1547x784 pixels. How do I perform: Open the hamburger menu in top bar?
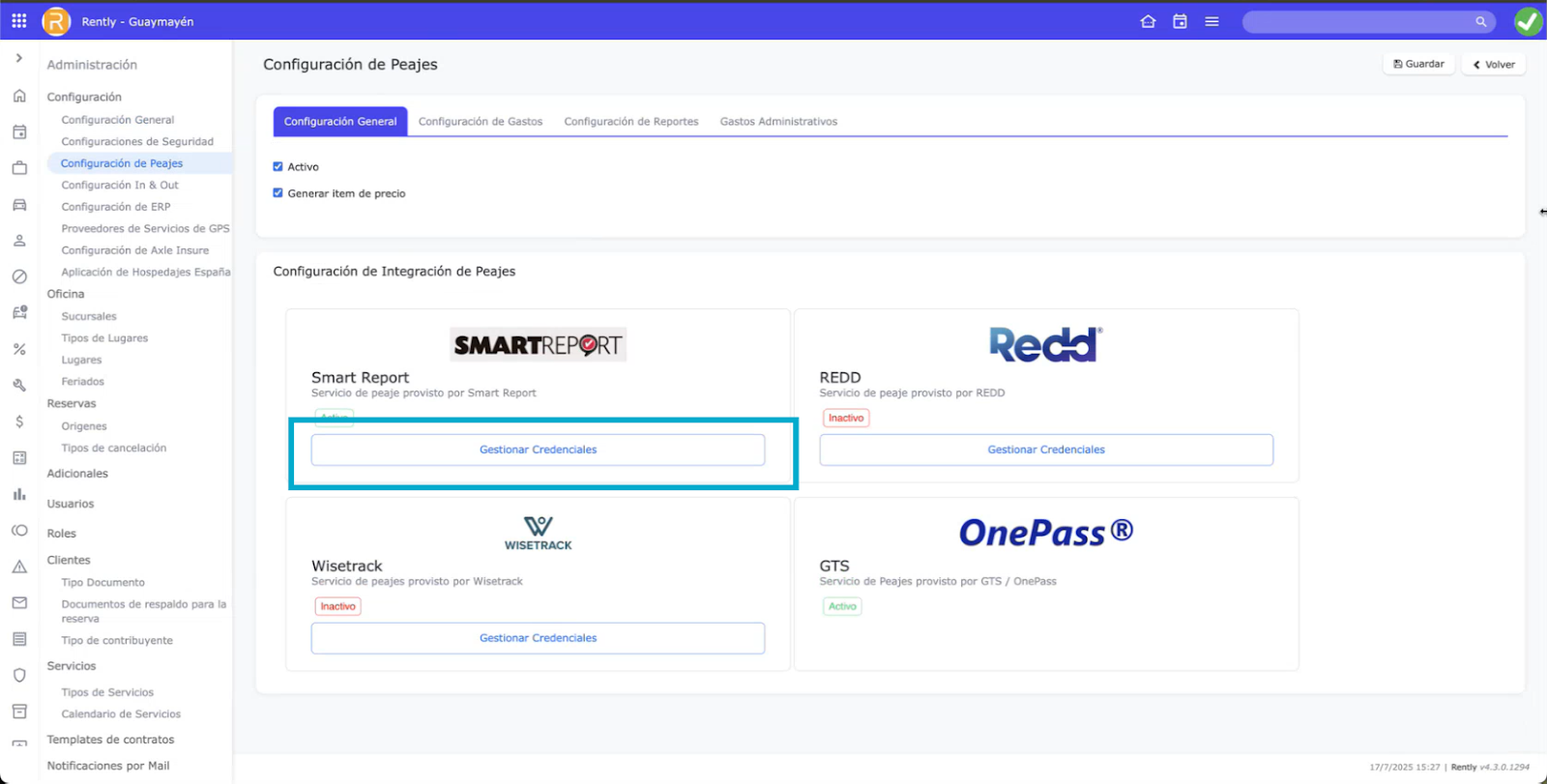click(1211, 21)
